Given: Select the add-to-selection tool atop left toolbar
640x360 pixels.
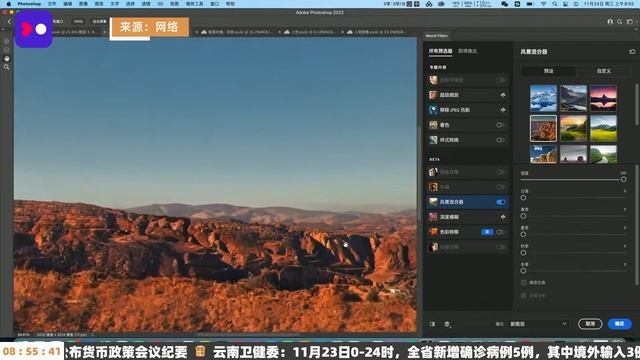Looking at the screenshot, I should coord(7,41).
